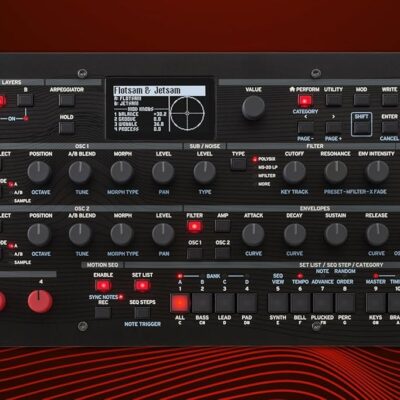Click OSC 2 Position knob
Screen dimensions: 400x400
(x=39, y=234)
